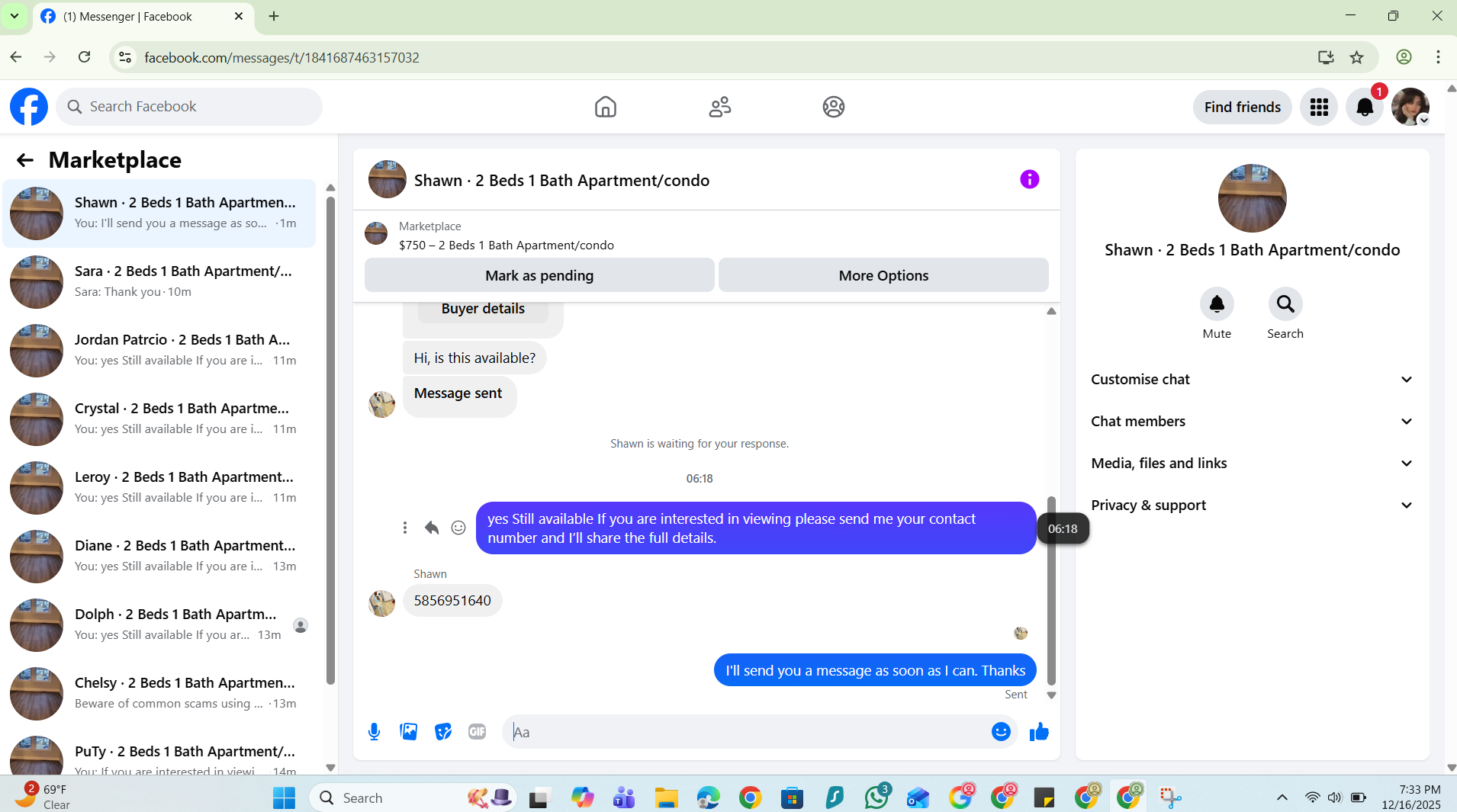This screenshot has height=812, width=1457.
Task: Open the emoji picker in the message box
Action: (x=1001, y=732)
